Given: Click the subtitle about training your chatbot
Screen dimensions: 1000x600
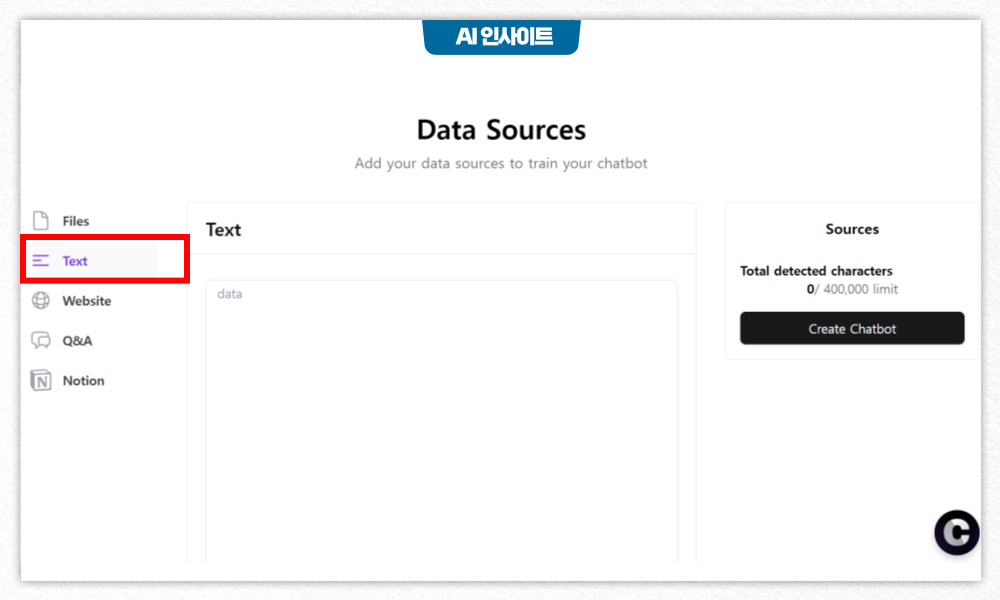Looking at the screenshot, I should 501,163.
